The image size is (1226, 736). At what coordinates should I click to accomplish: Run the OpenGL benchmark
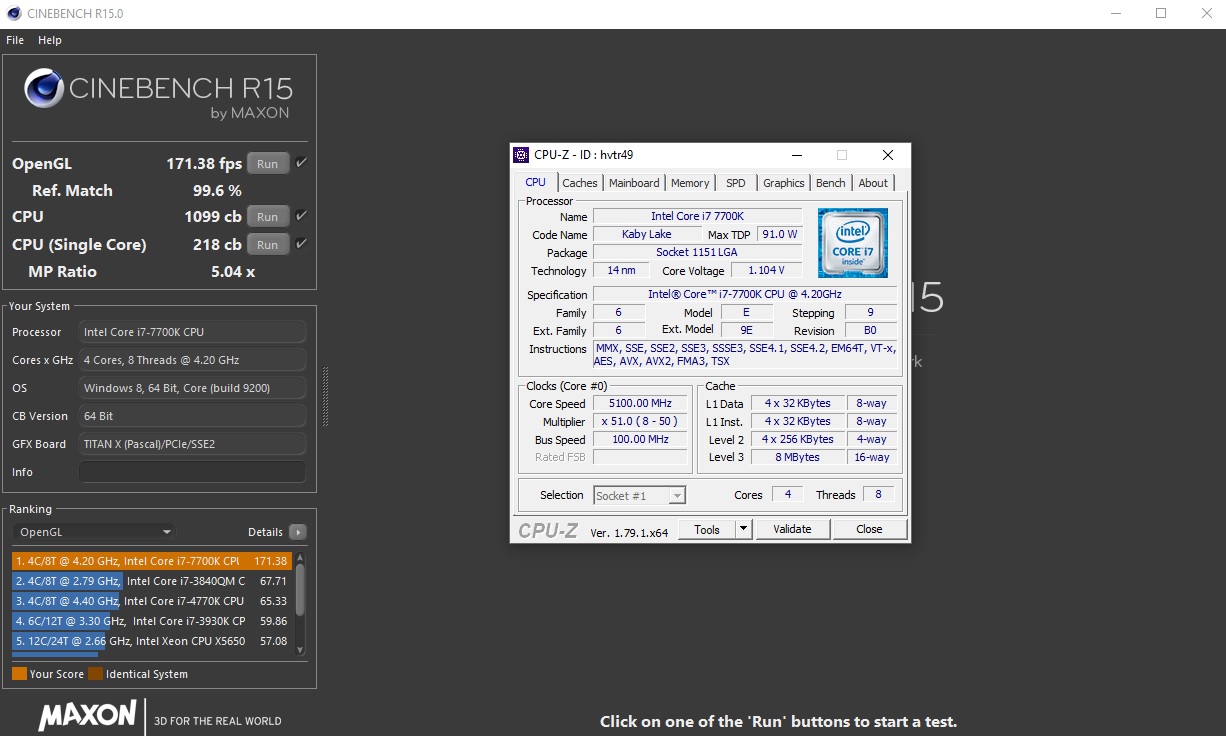tap(268, 164)
